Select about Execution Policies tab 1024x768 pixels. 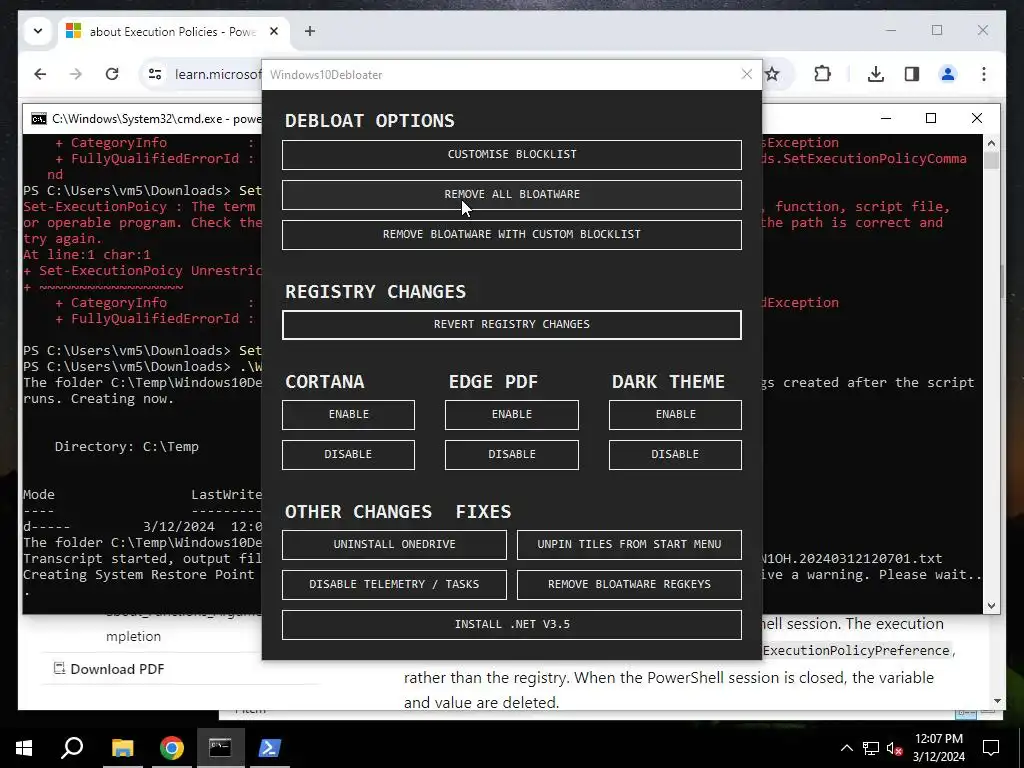point(173,31)
